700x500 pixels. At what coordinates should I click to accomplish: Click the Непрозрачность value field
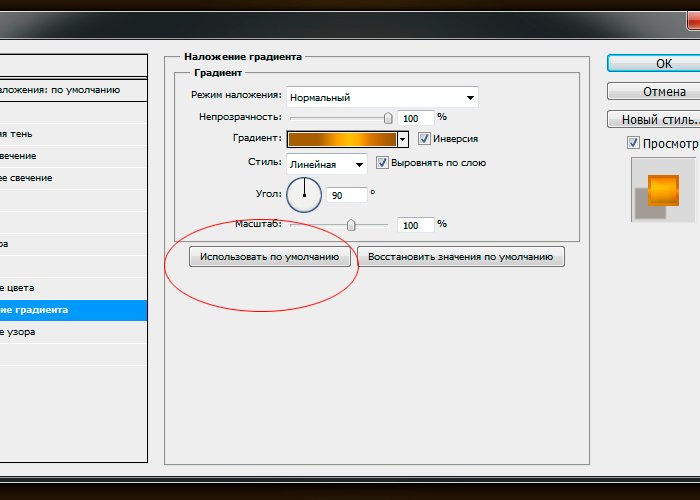click(415, 118)
